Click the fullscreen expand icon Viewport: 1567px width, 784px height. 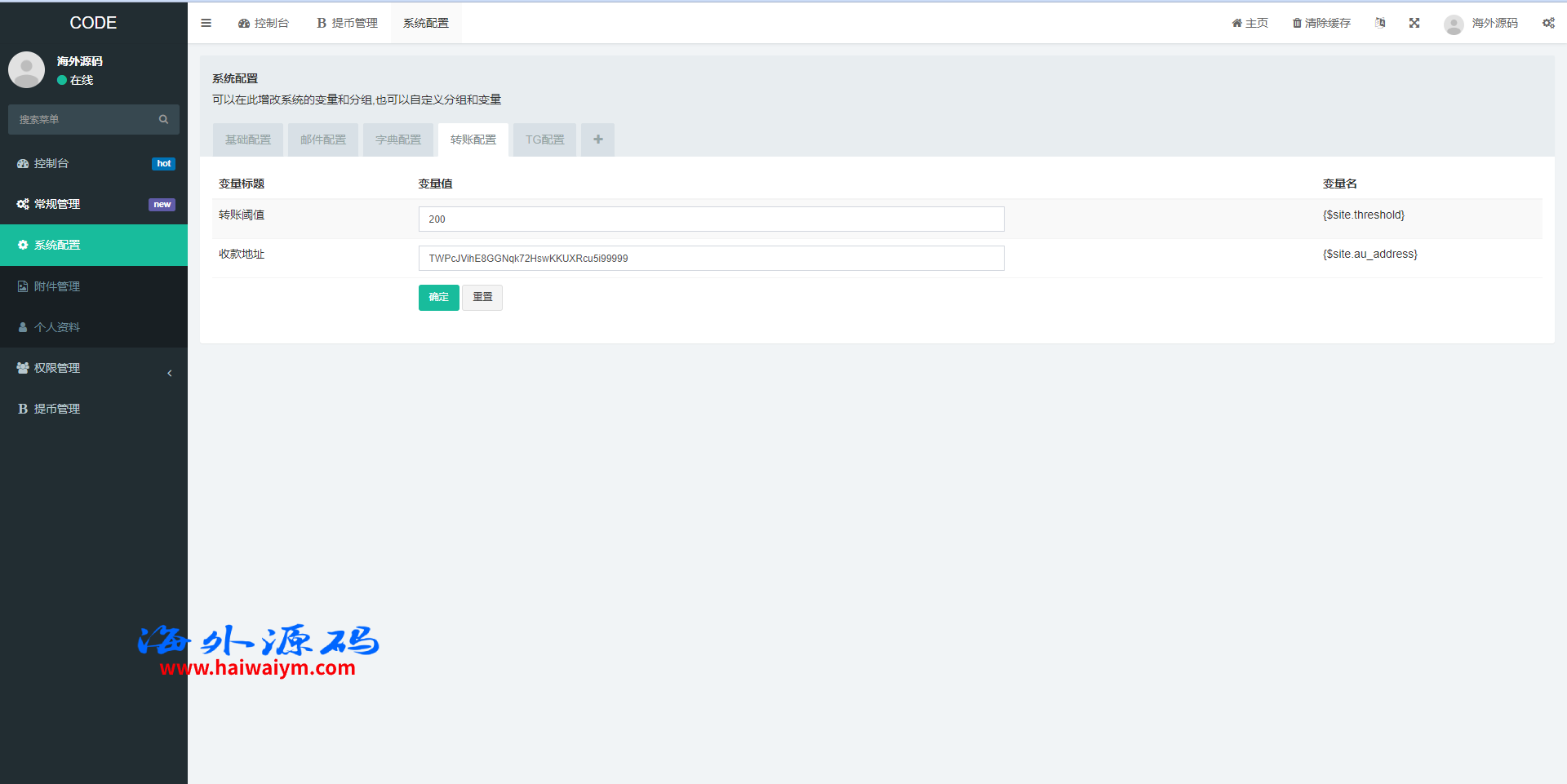tap(1414, 23)
